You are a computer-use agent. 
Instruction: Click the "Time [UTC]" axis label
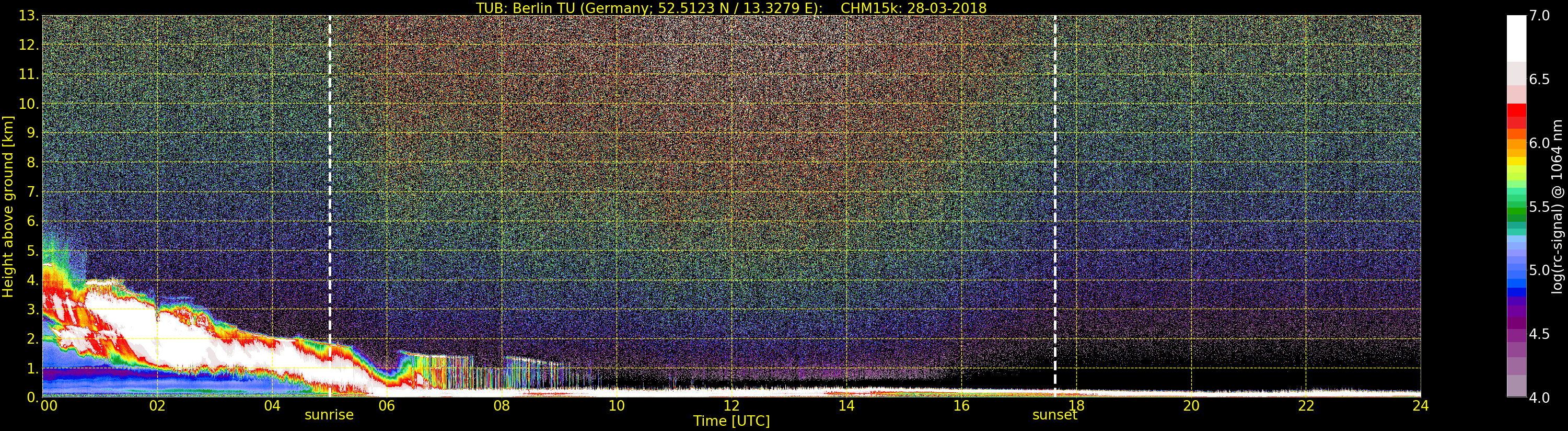(x=731, y=421)
